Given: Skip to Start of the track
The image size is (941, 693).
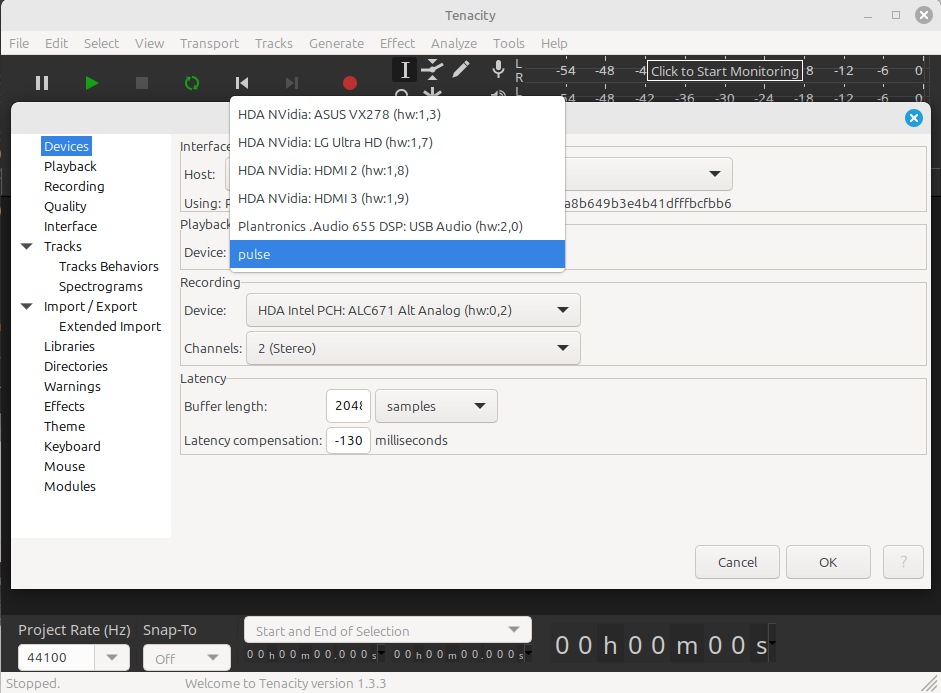Looking at the screenshot, I should point(242,83).
